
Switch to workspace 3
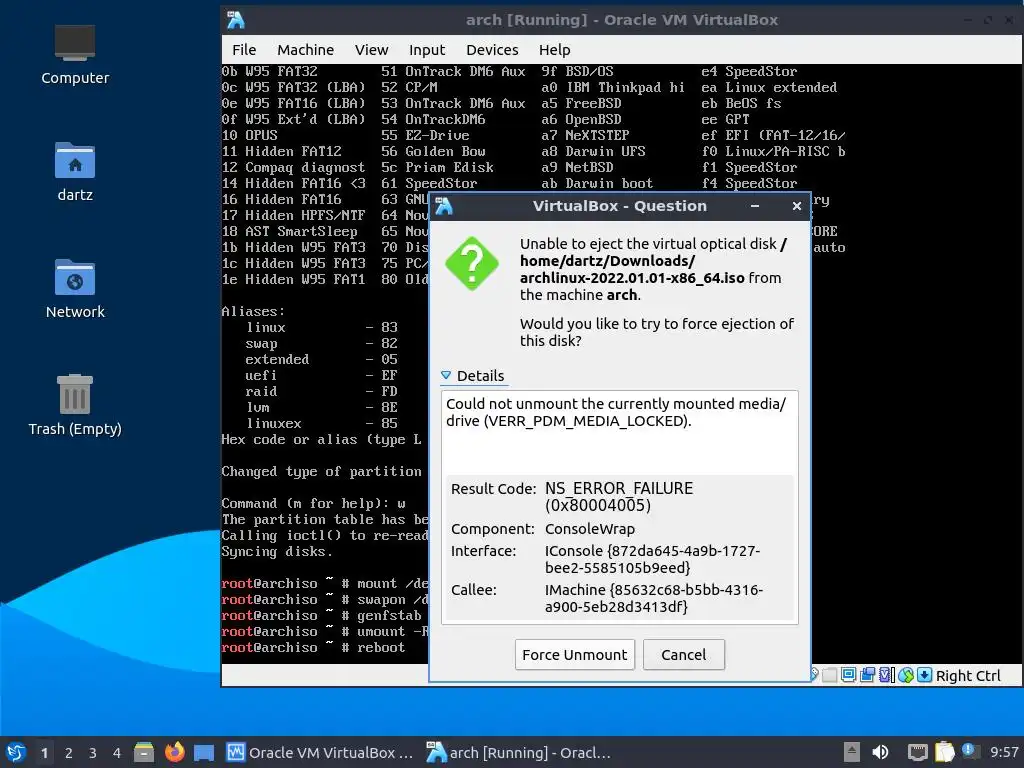tap(93, 753)
